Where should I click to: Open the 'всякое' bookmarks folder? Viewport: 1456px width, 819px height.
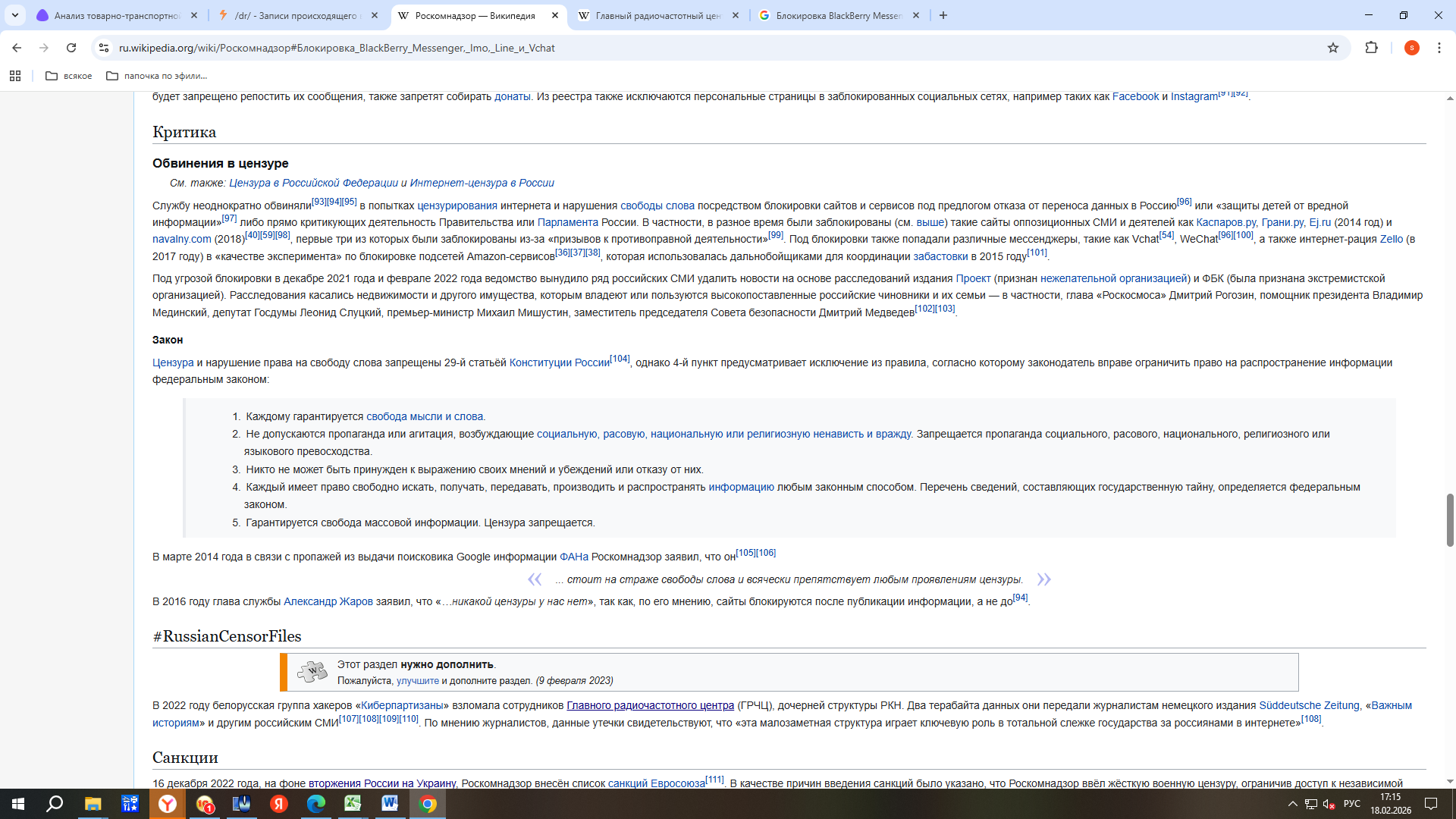click(x=69, y=76)
